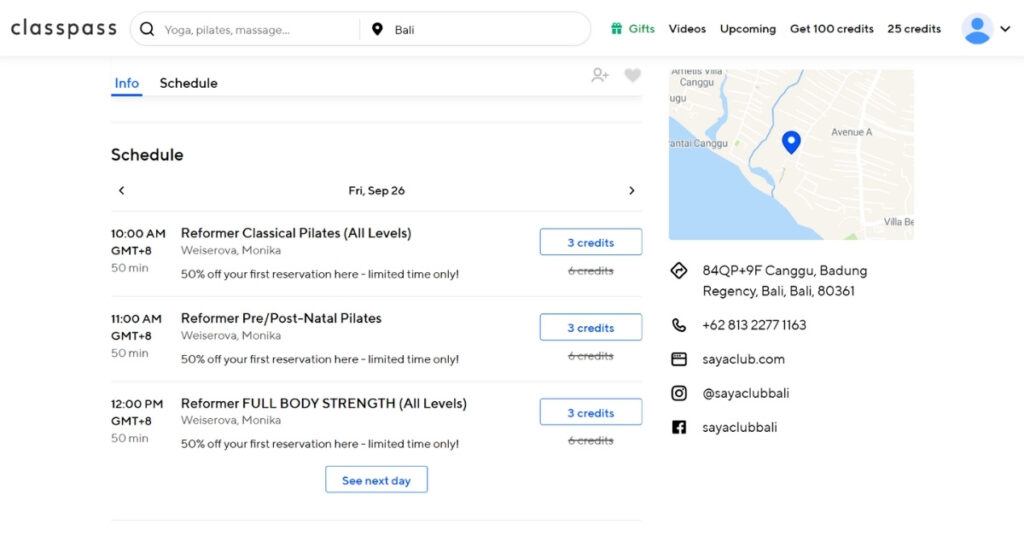
Task: Click the ClassPass logo
Action: [x=63, y=28]
